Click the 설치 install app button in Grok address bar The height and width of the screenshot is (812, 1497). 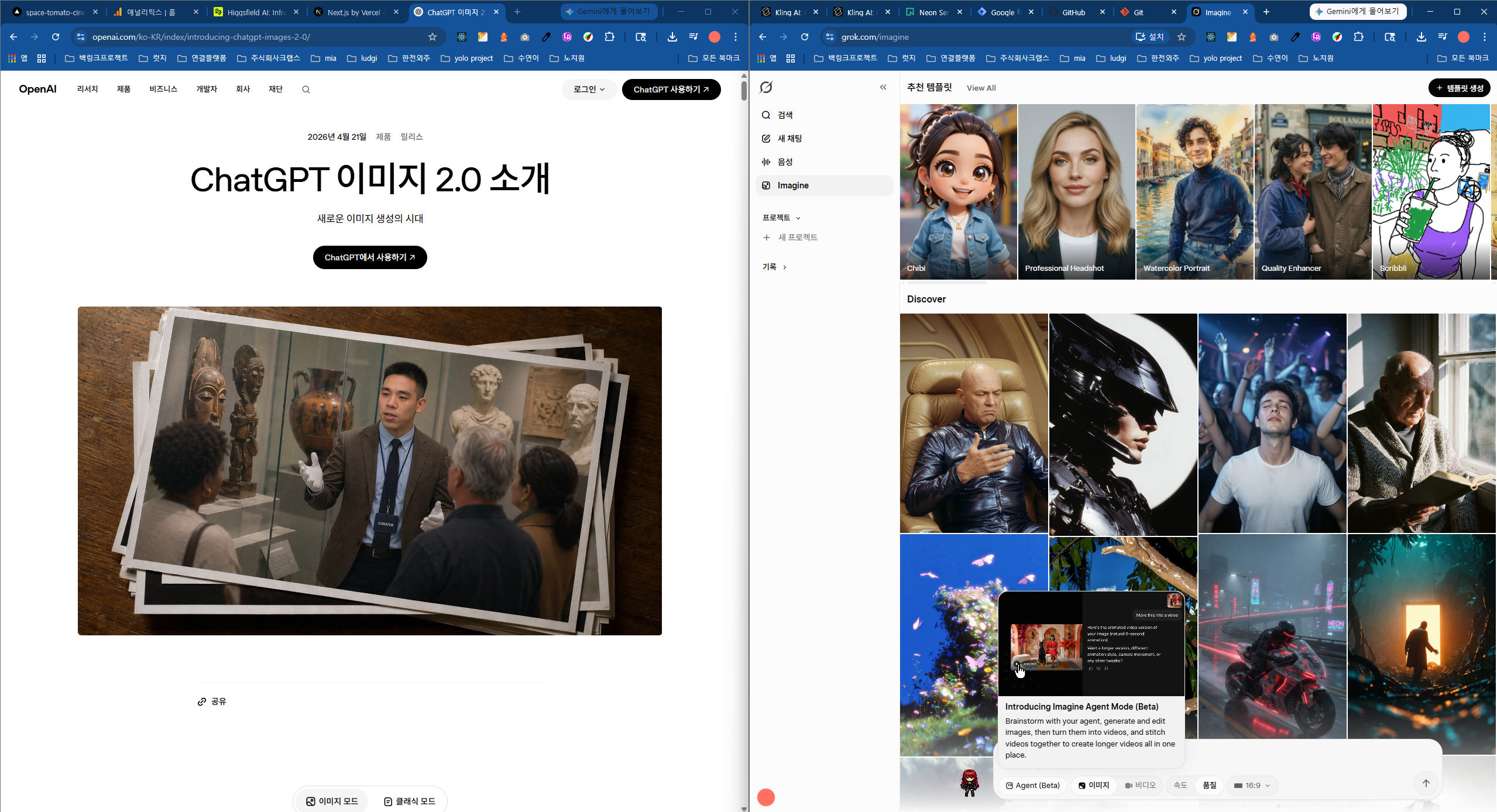[1151, 37]
